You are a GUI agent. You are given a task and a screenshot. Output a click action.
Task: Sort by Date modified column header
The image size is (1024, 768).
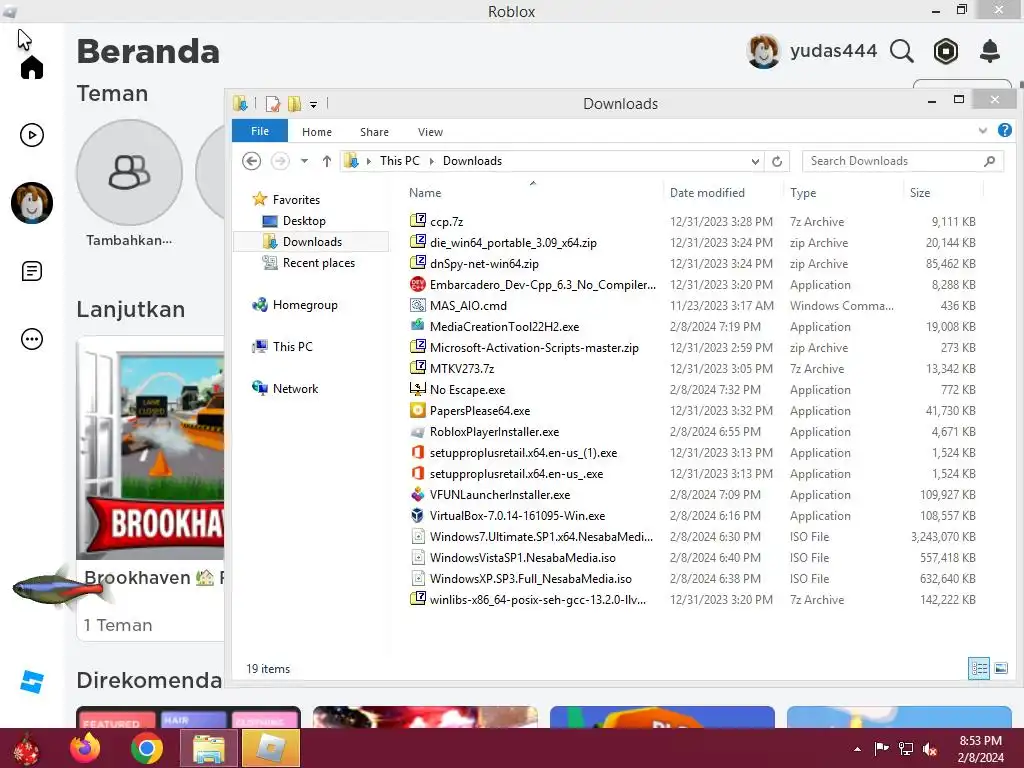[723, 193]
